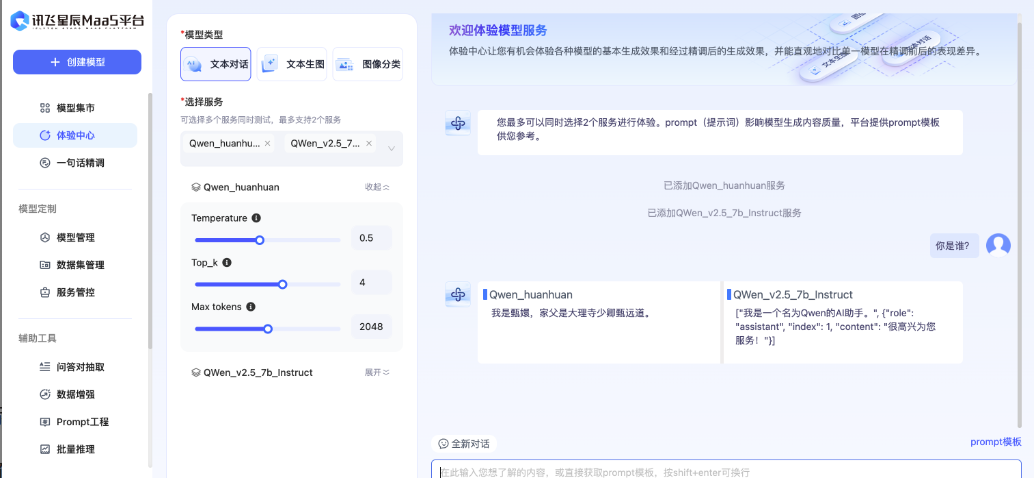Select the 文本生图 model type

click(x=291, y=64)
